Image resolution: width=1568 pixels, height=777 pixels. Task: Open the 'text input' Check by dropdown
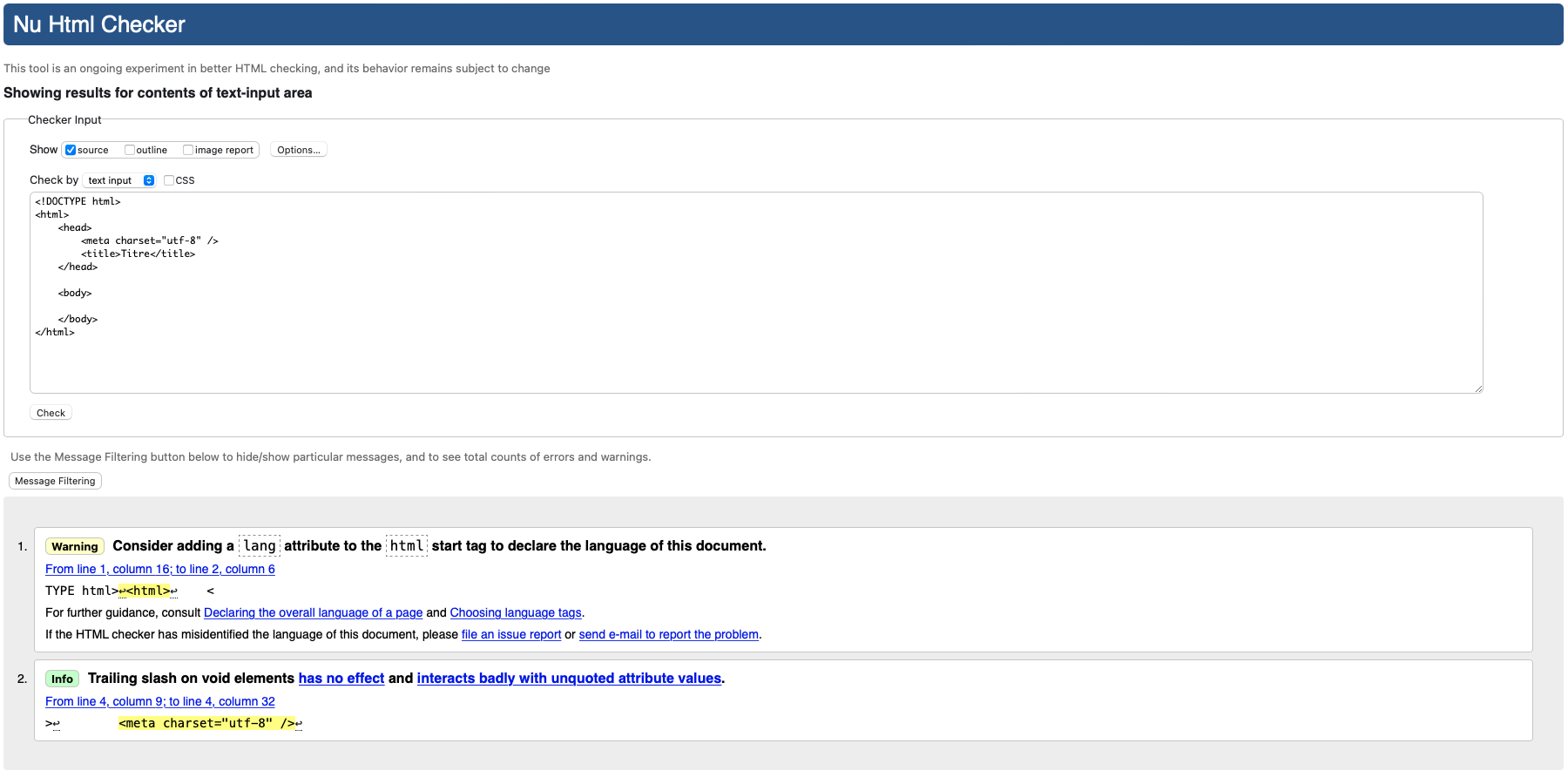120,180
